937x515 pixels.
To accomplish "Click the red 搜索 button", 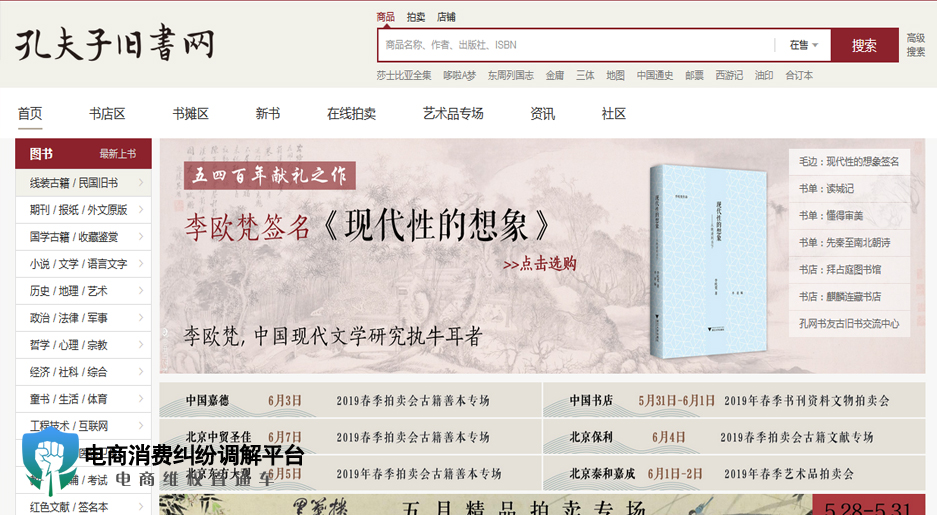I will pos(864,45).
